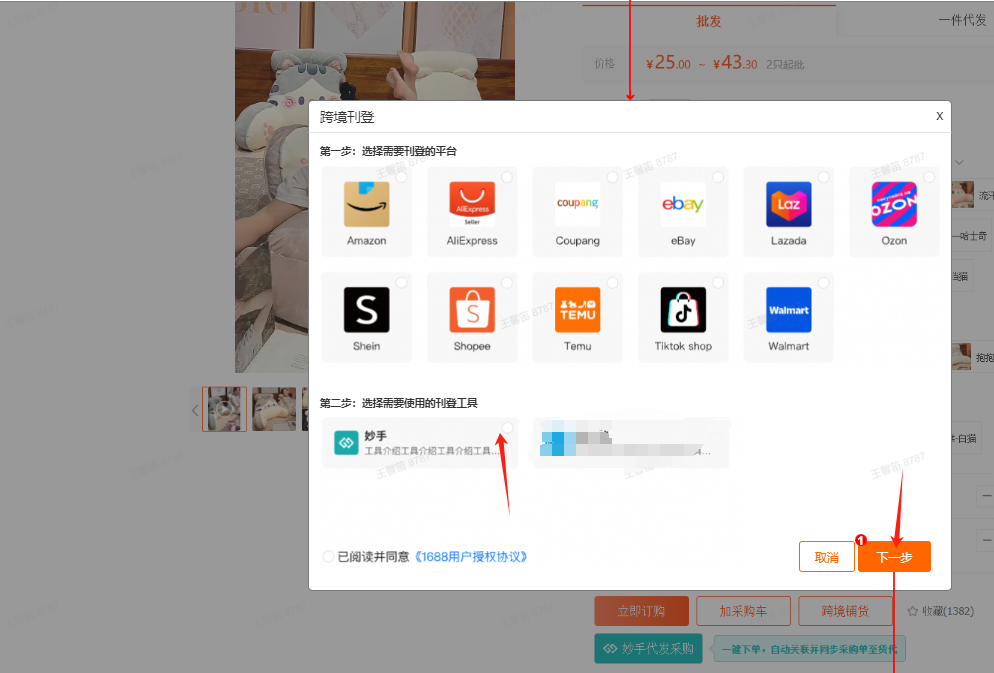Click the AliExpress platform logo
Viewport: 994px width, 673px height.
472,204
